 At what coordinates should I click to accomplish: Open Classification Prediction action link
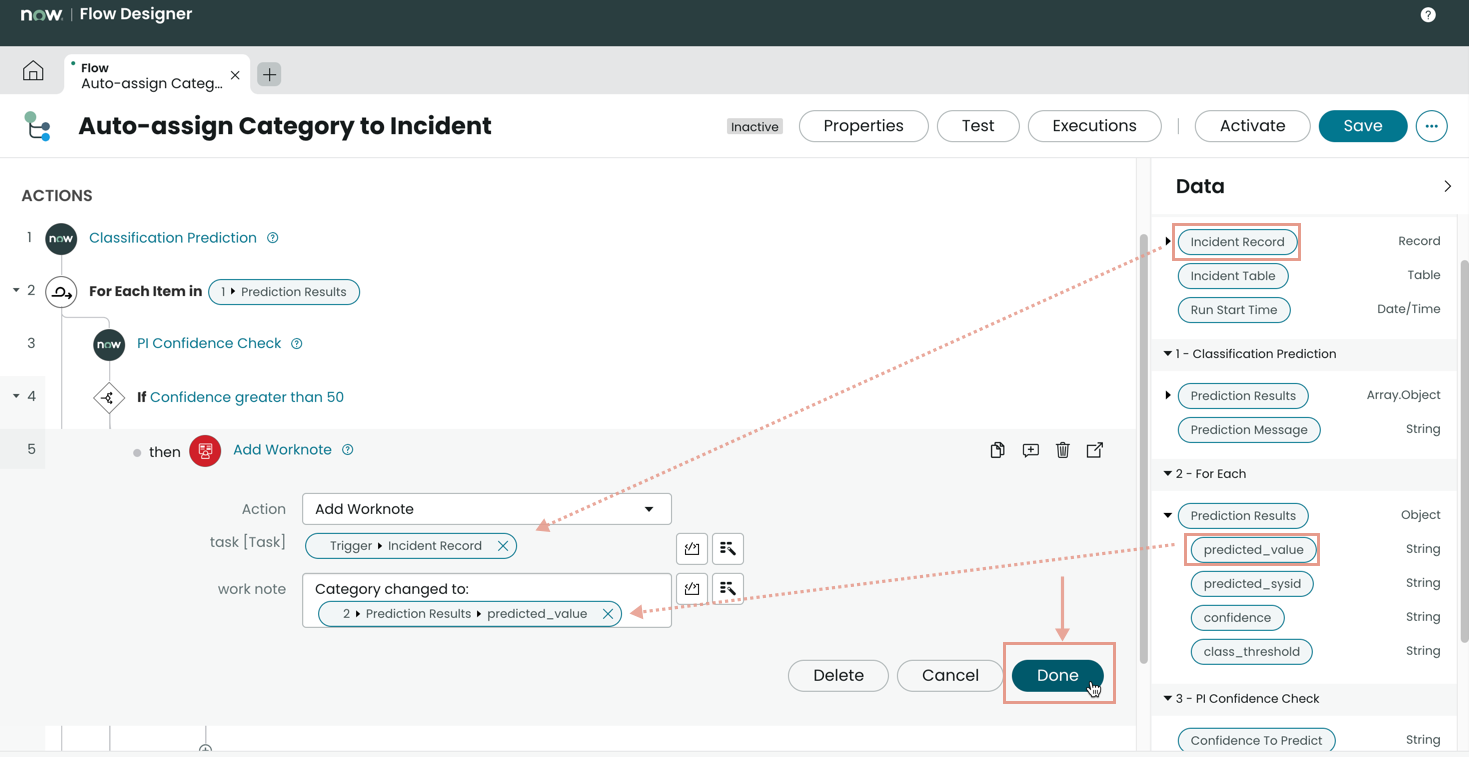173,238
